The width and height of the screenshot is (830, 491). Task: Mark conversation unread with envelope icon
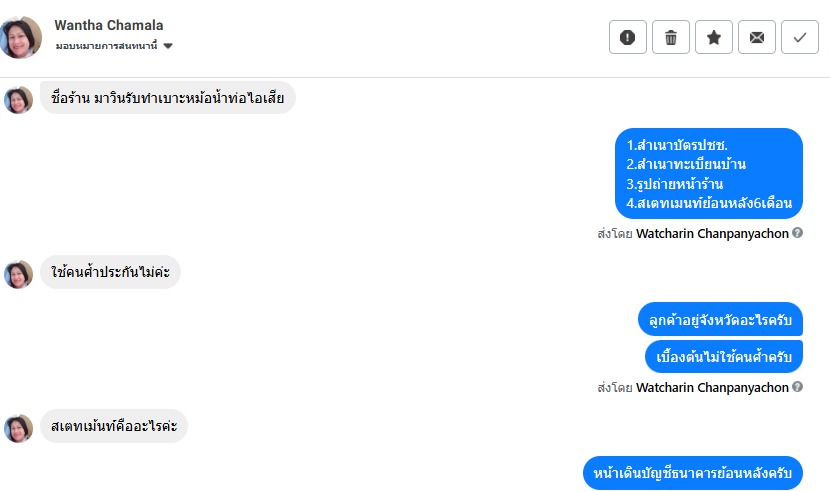point(757,37)
